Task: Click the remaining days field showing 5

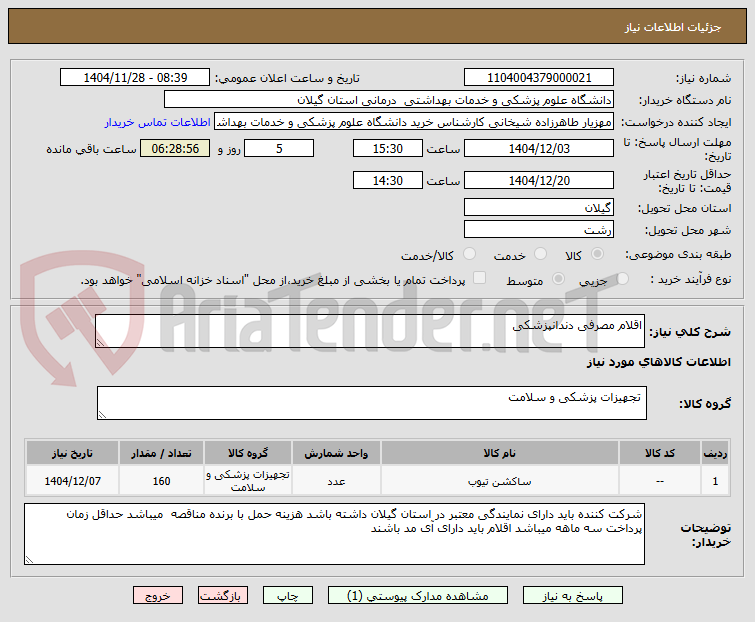Action: 279,148
